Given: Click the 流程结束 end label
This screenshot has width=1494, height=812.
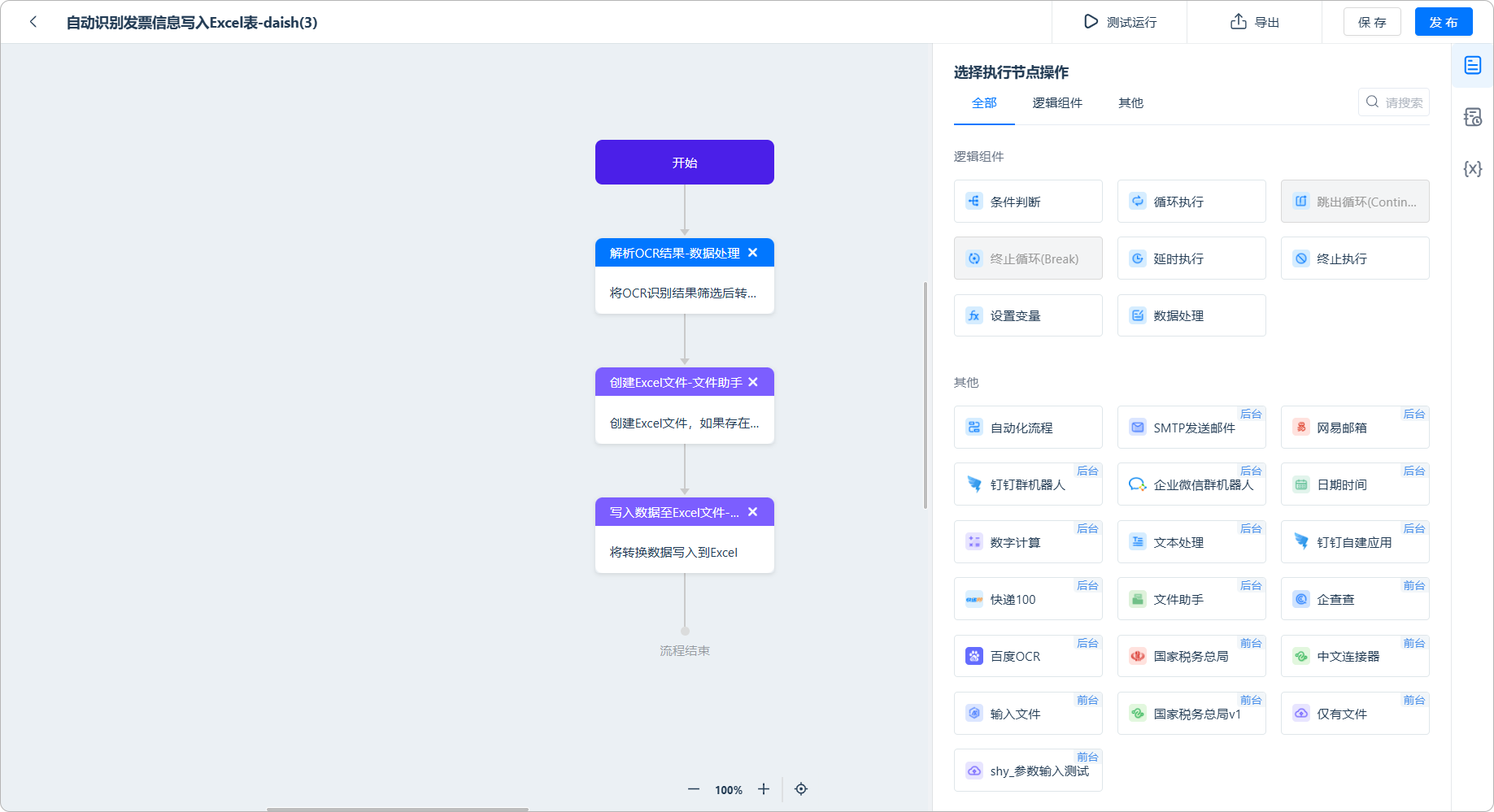Looking at the screenshot, I should (685, 651).
